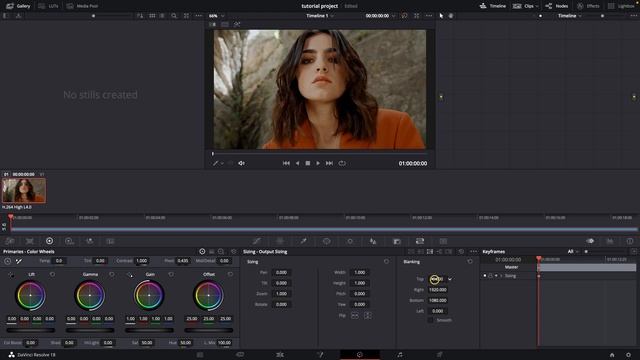640x360 pixels.
Task: Switch to the Edit page
Action: (x=280, y=355)
